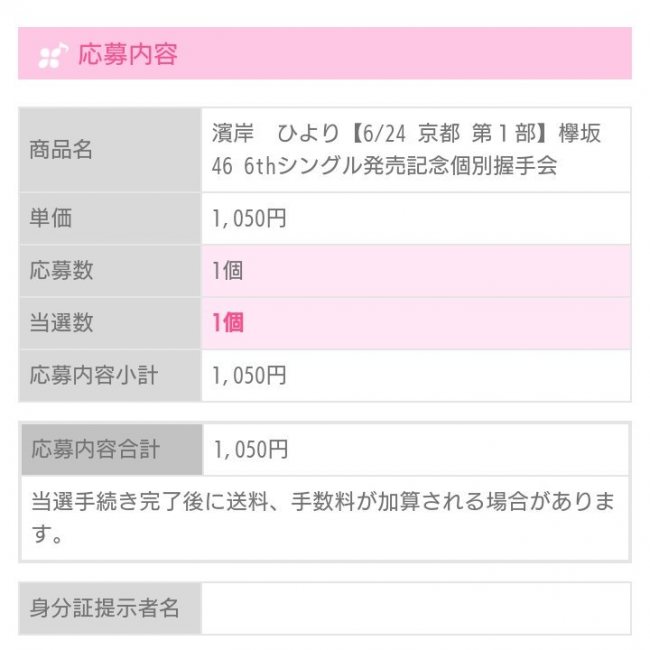Click the 身分証提示者名 label cell
Image resolution: width=650 pixels, height=650 pixels.
(x=110, y=608)
